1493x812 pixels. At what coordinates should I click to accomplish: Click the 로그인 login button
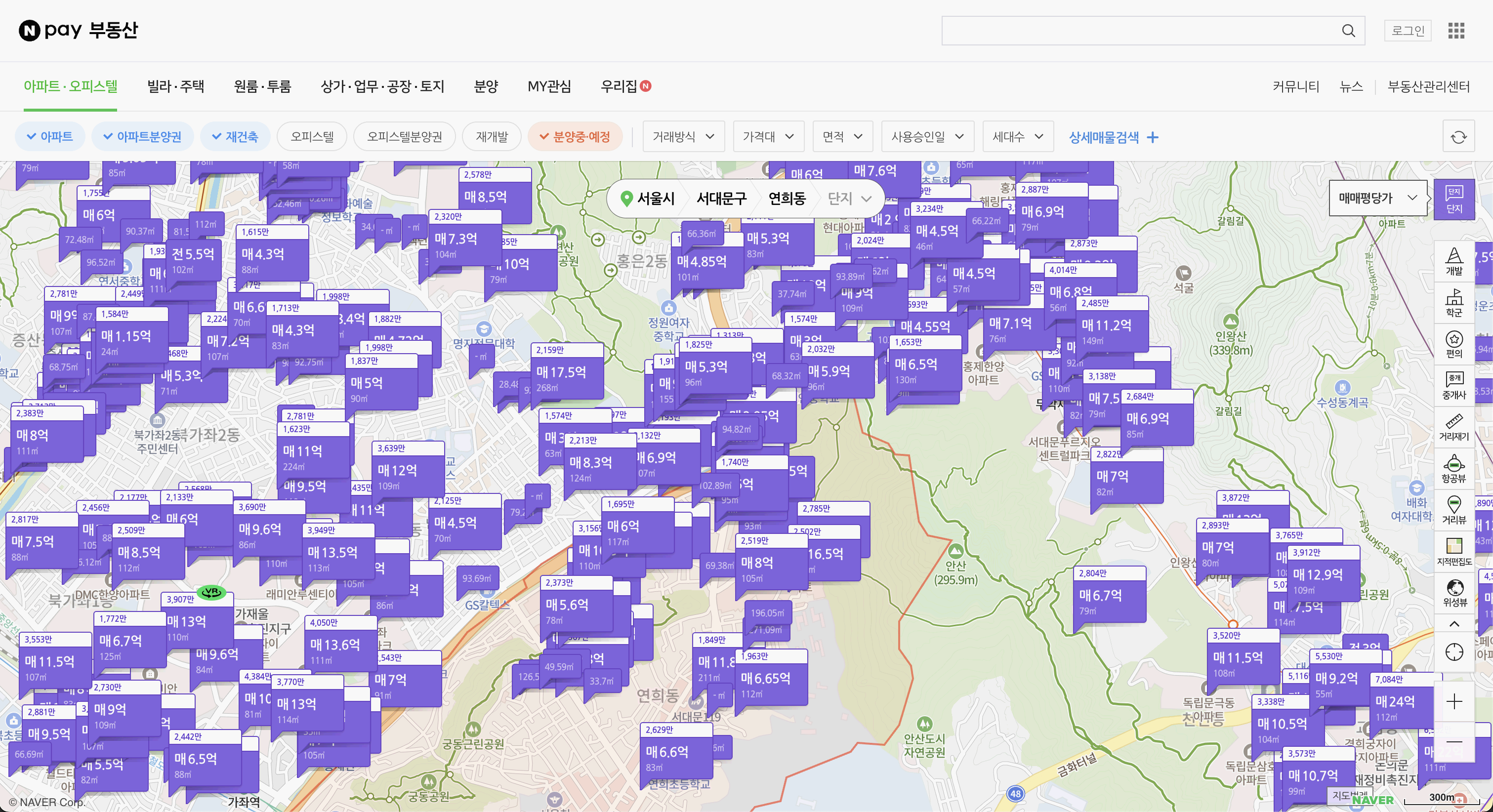[x=1407, y=31]
